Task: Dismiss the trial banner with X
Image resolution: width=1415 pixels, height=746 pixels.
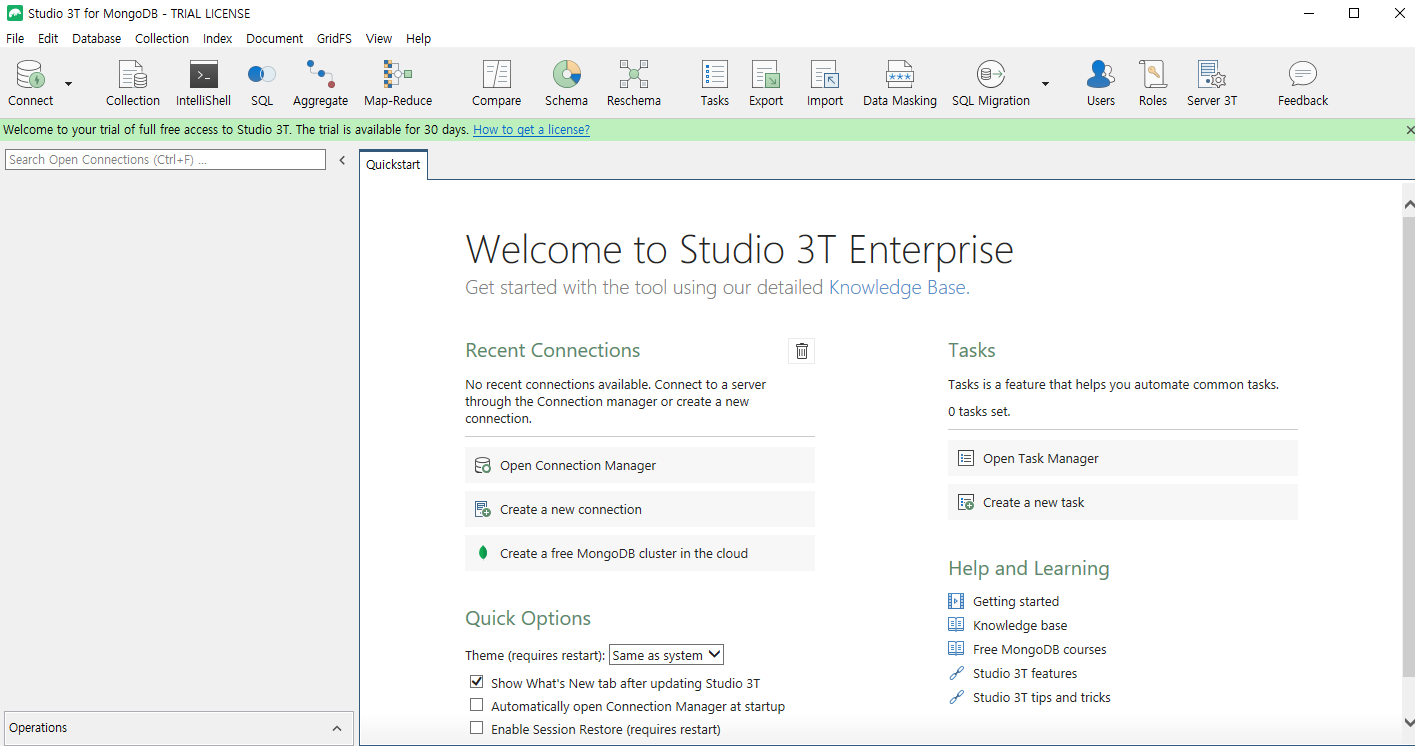Action: [1410, 130]
